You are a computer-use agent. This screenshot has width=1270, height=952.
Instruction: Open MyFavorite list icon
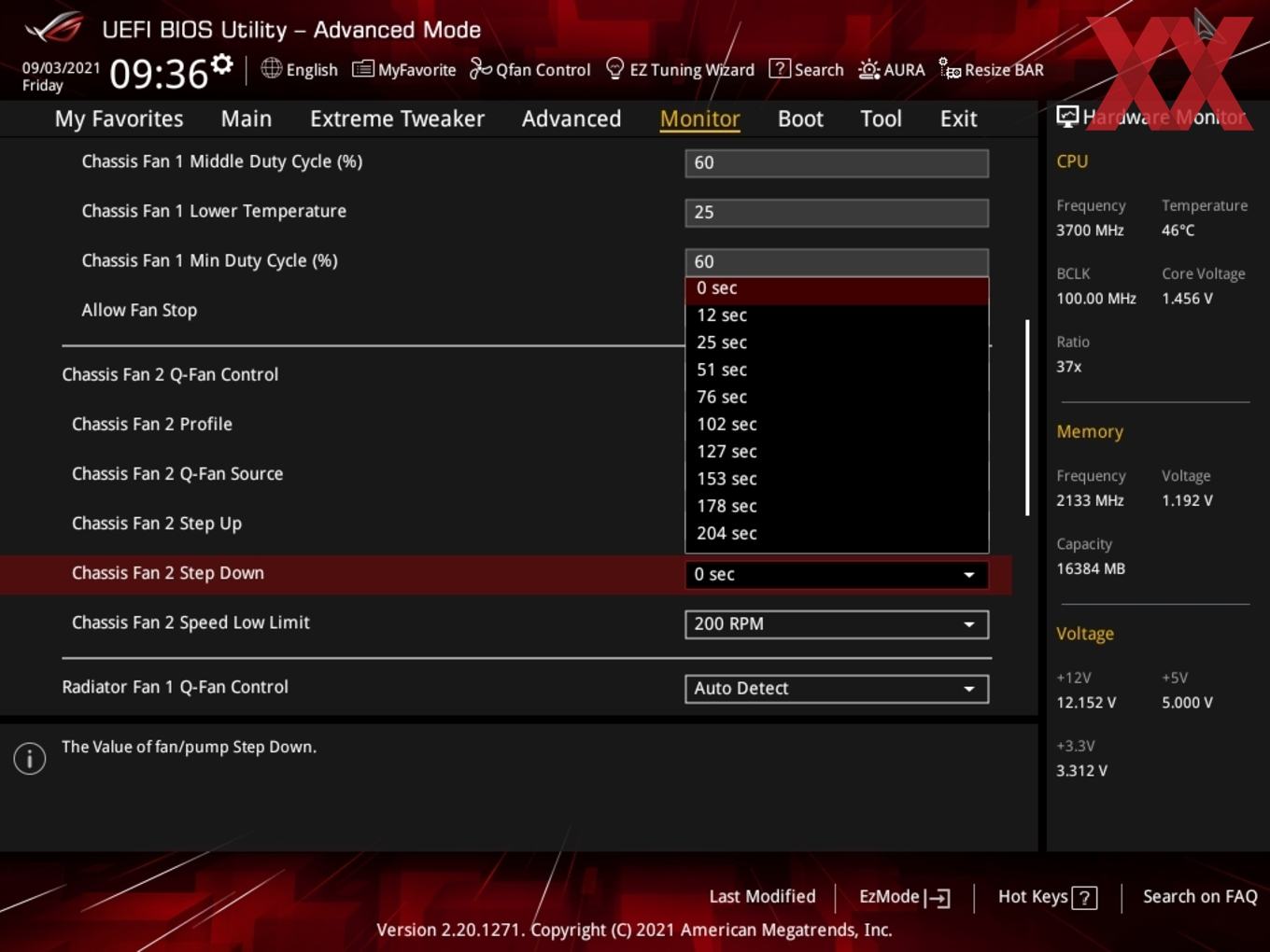(362, 69)
